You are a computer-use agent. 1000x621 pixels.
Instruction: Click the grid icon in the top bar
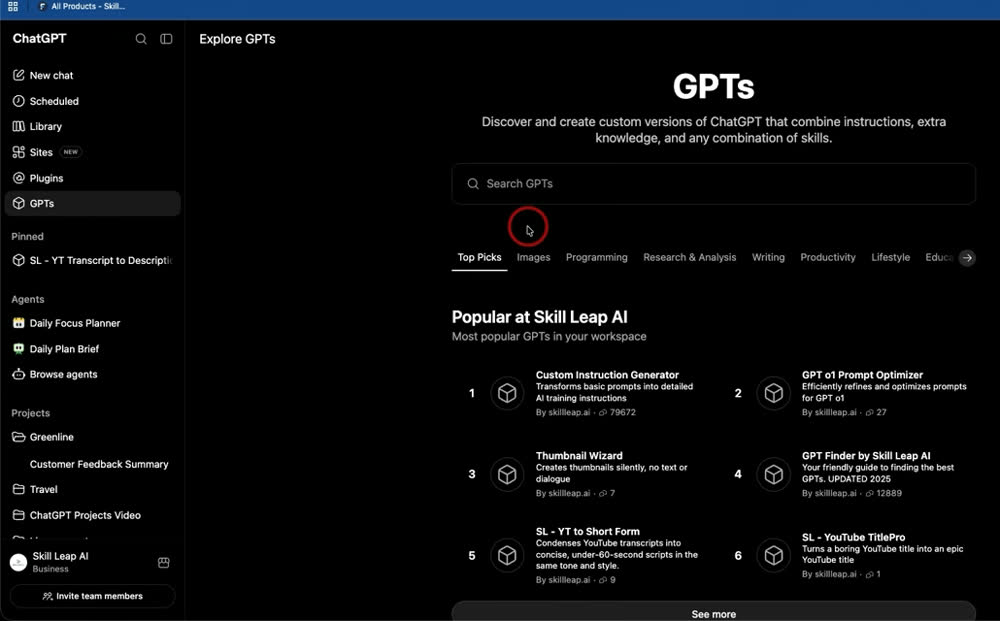click(x=13, y=6)
